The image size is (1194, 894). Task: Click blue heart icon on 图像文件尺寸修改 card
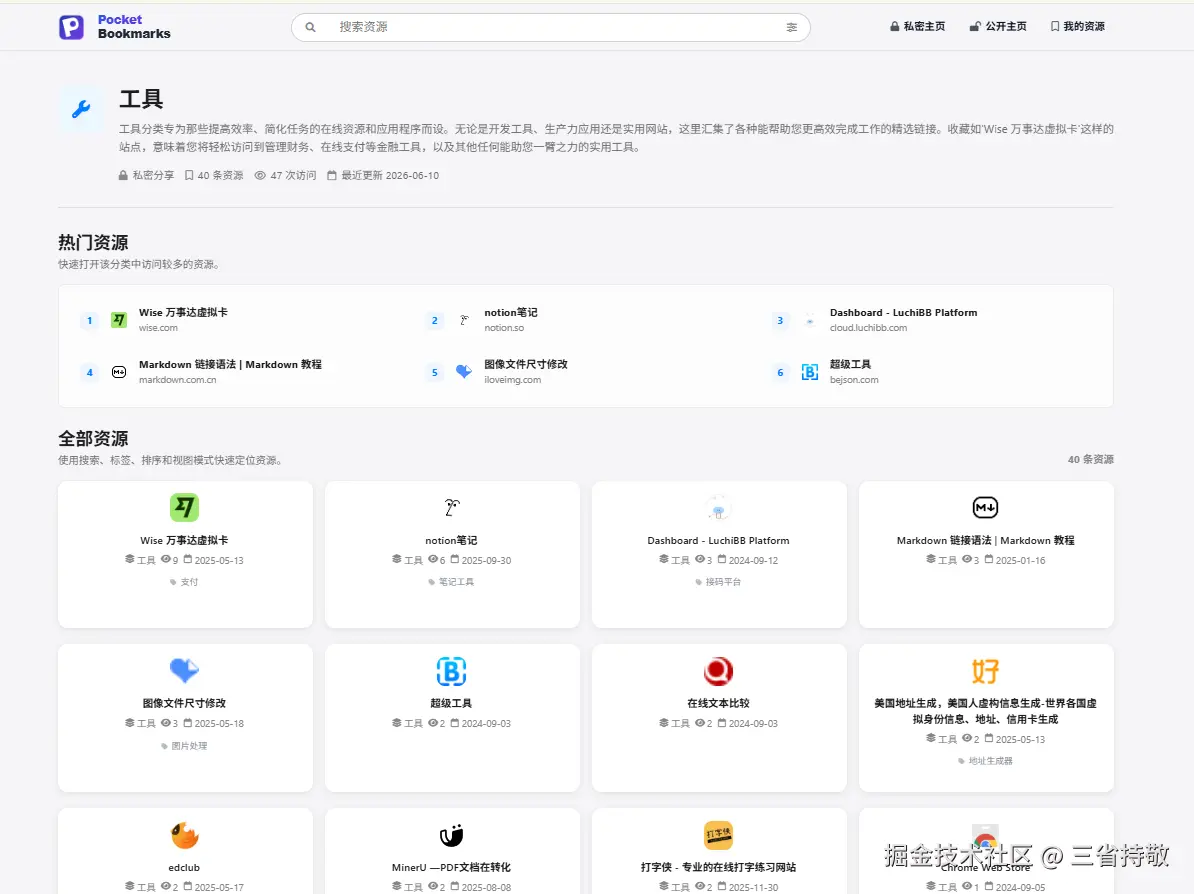184,670
